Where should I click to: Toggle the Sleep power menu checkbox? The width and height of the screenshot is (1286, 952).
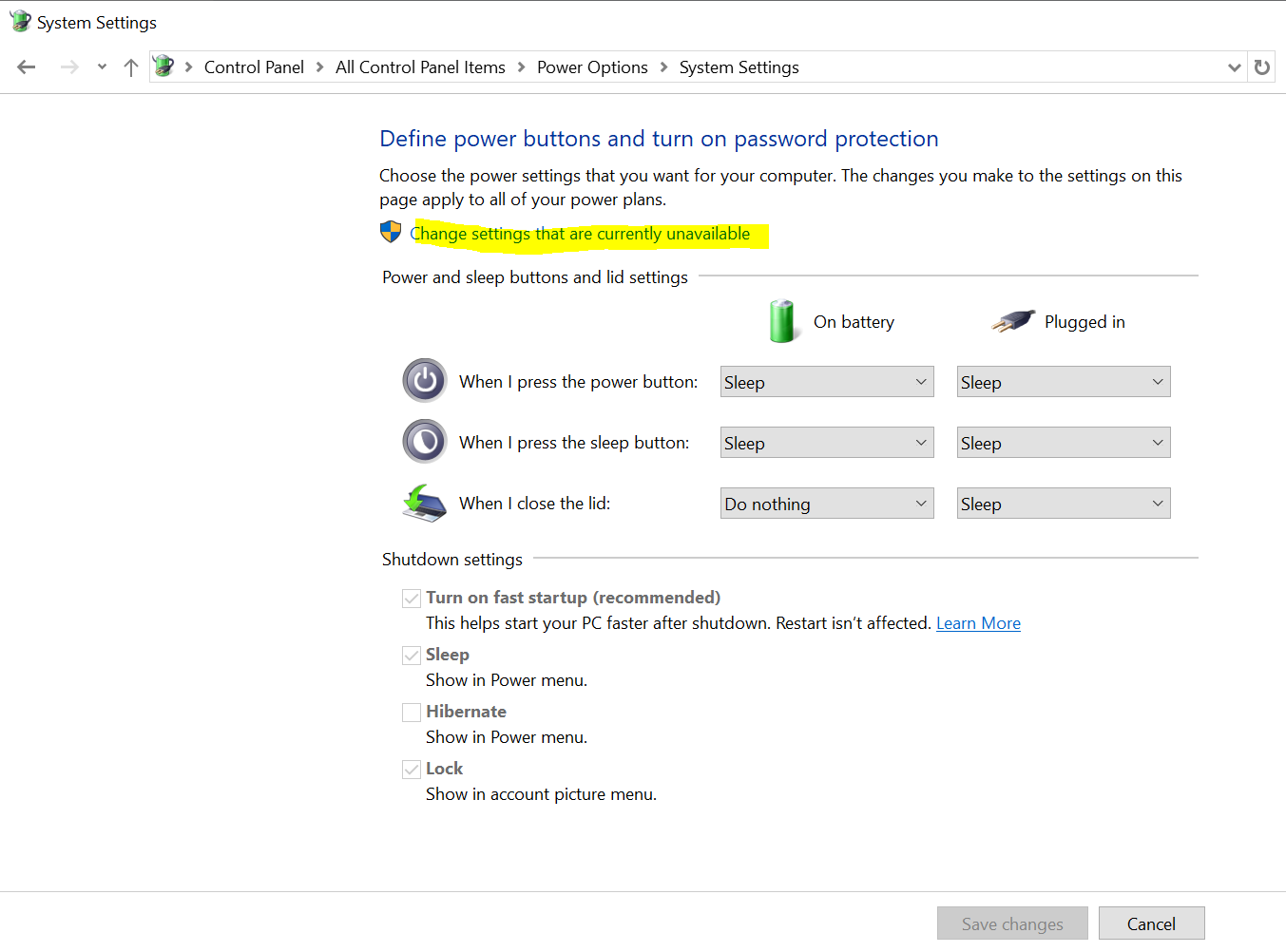[412, 656]
